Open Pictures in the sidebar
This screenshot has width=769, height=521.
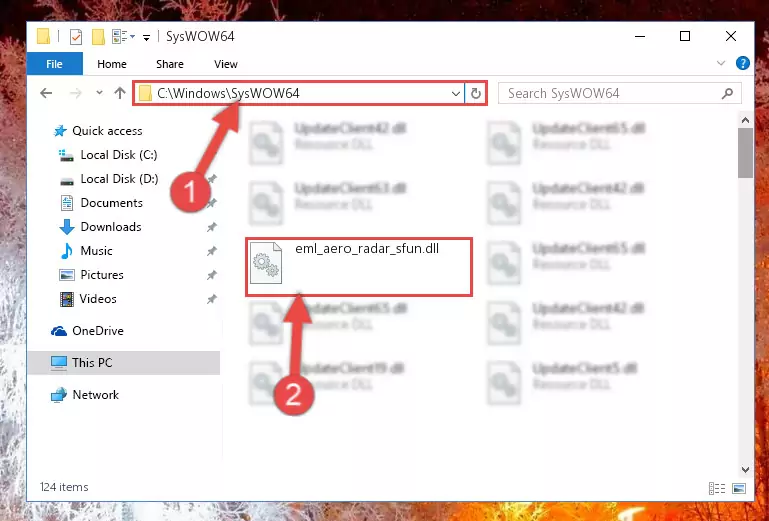102,275
